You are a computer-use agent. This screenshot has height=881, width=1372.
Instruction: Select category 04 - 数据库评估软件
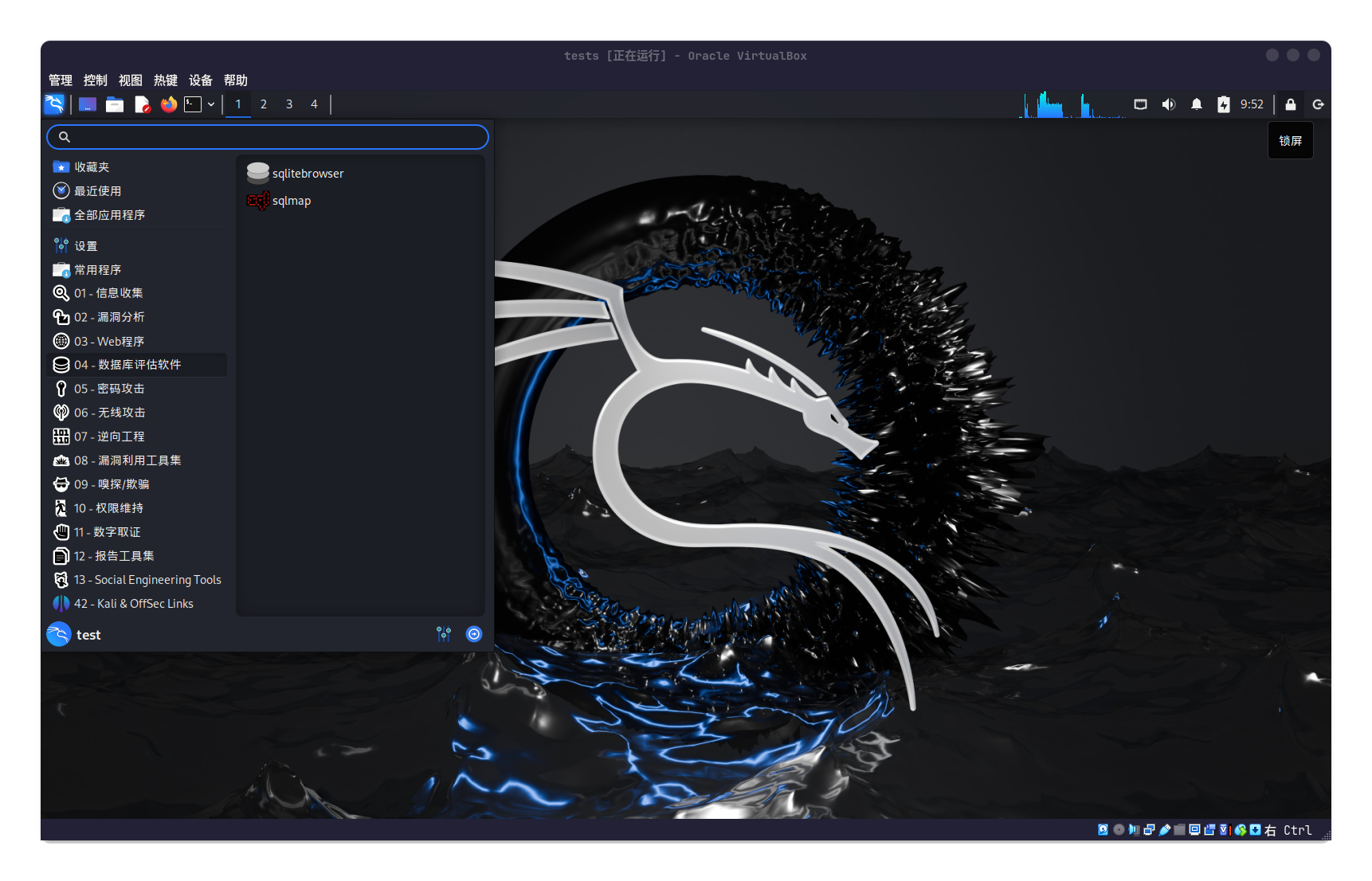[139, 365]
